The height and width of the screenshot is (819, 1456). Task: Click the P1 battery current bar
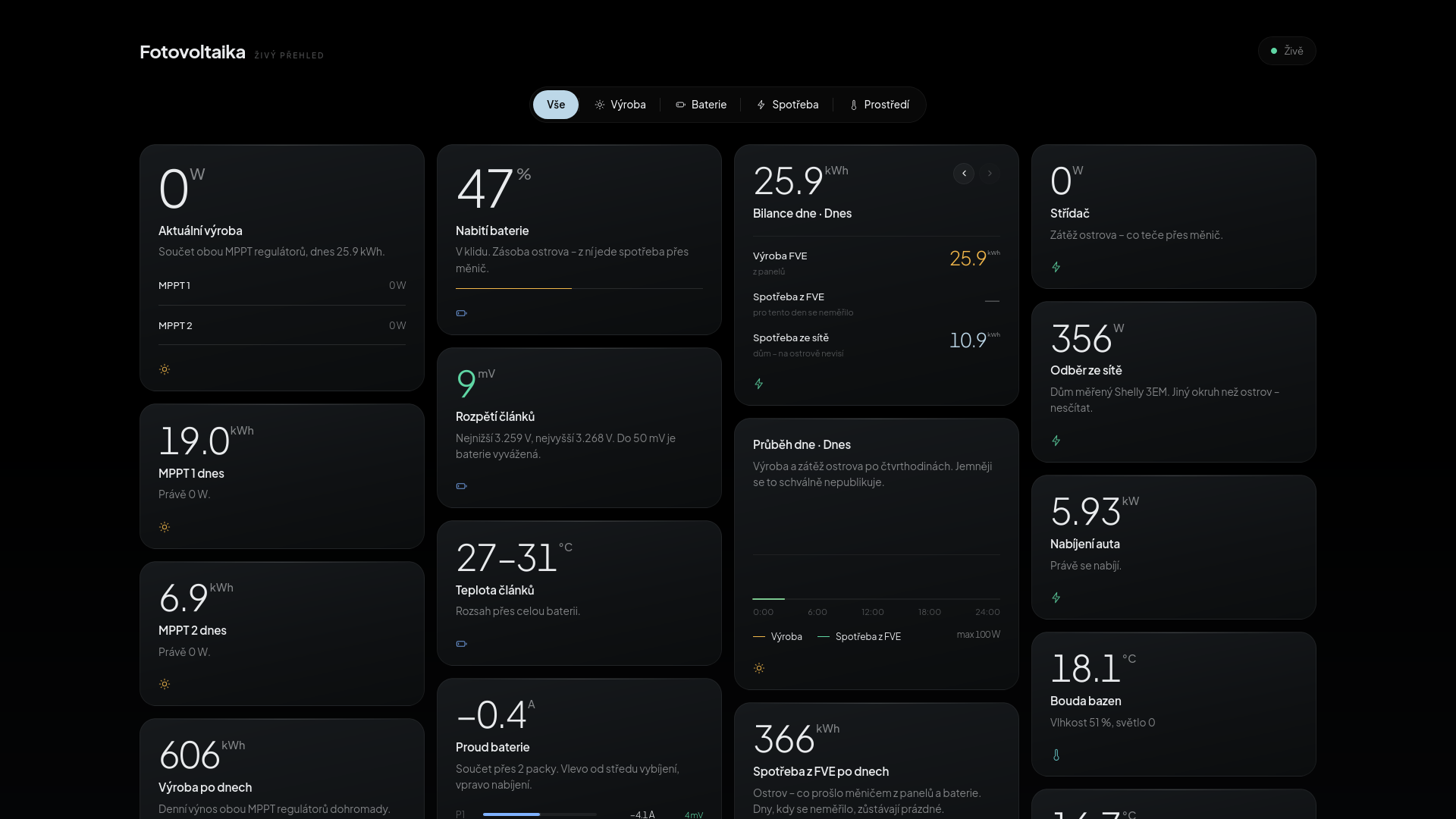coord(540,814)
